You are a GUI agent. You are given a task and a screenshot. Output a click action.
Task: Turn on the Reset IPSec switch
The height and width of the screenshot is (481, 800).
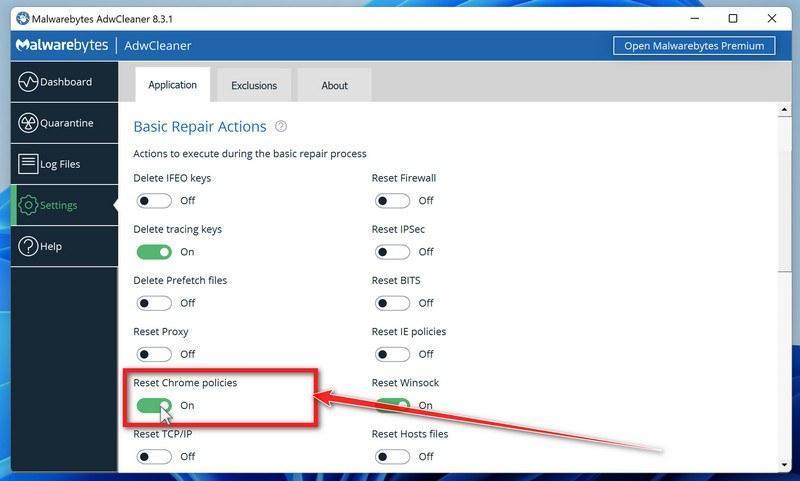[392, 252]
